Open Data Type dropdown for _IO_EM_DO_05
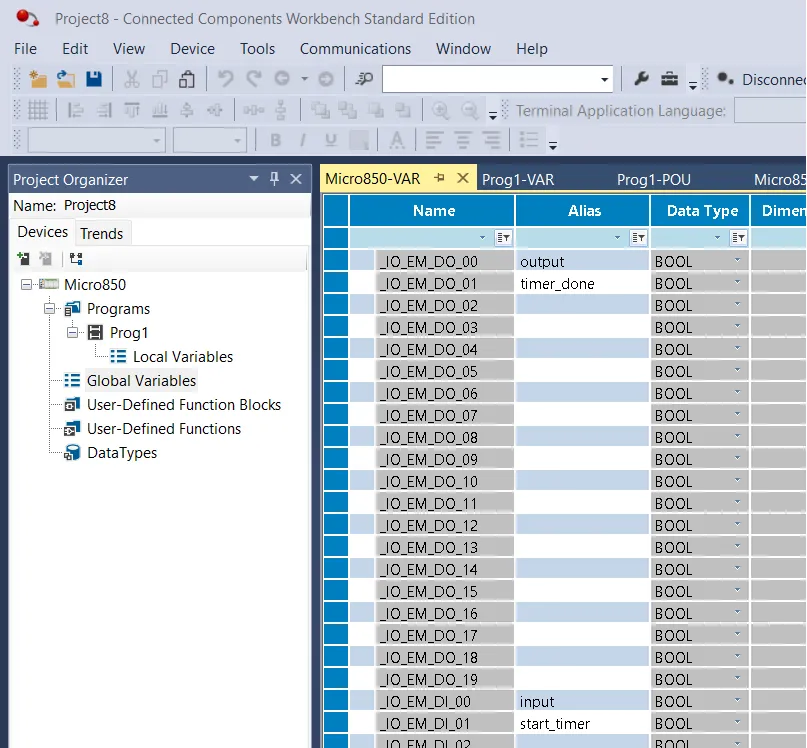807x748 pixels. (x=738, y=371)
